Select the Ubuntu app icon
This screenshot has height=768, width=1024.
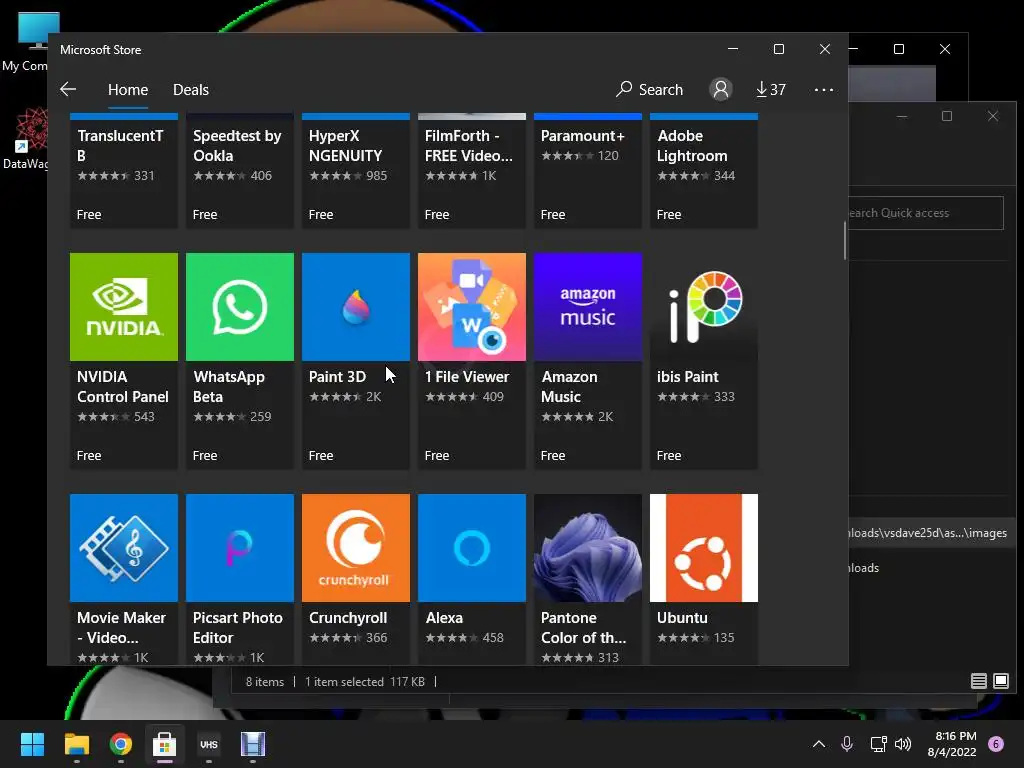(x=704, y=547)
